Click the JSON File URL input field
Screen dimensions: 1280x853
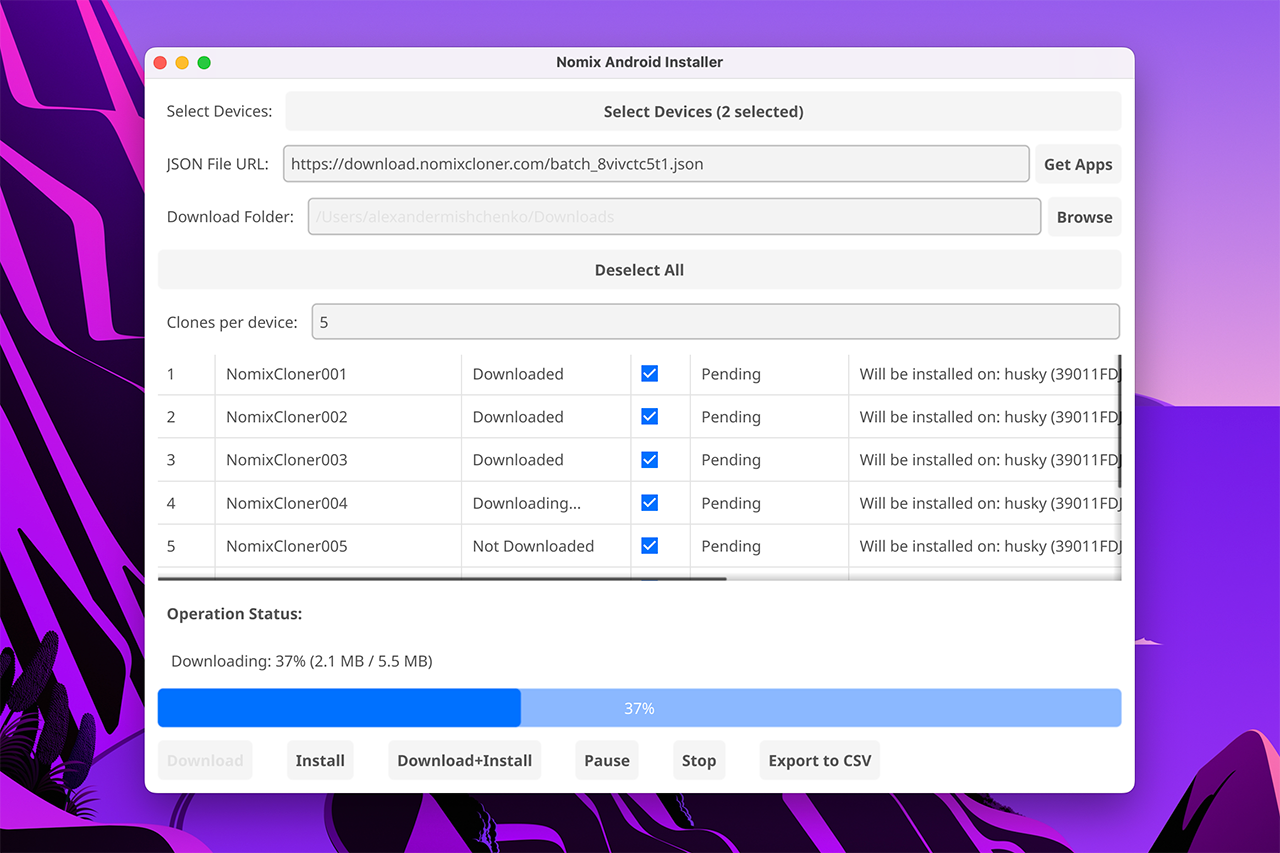click(656, 164)
